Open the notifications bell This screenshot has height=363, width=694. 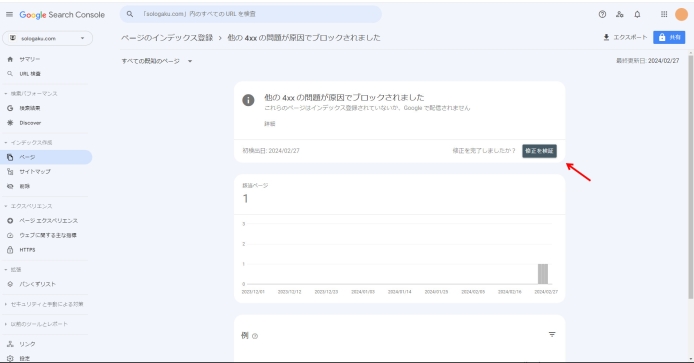637,14
